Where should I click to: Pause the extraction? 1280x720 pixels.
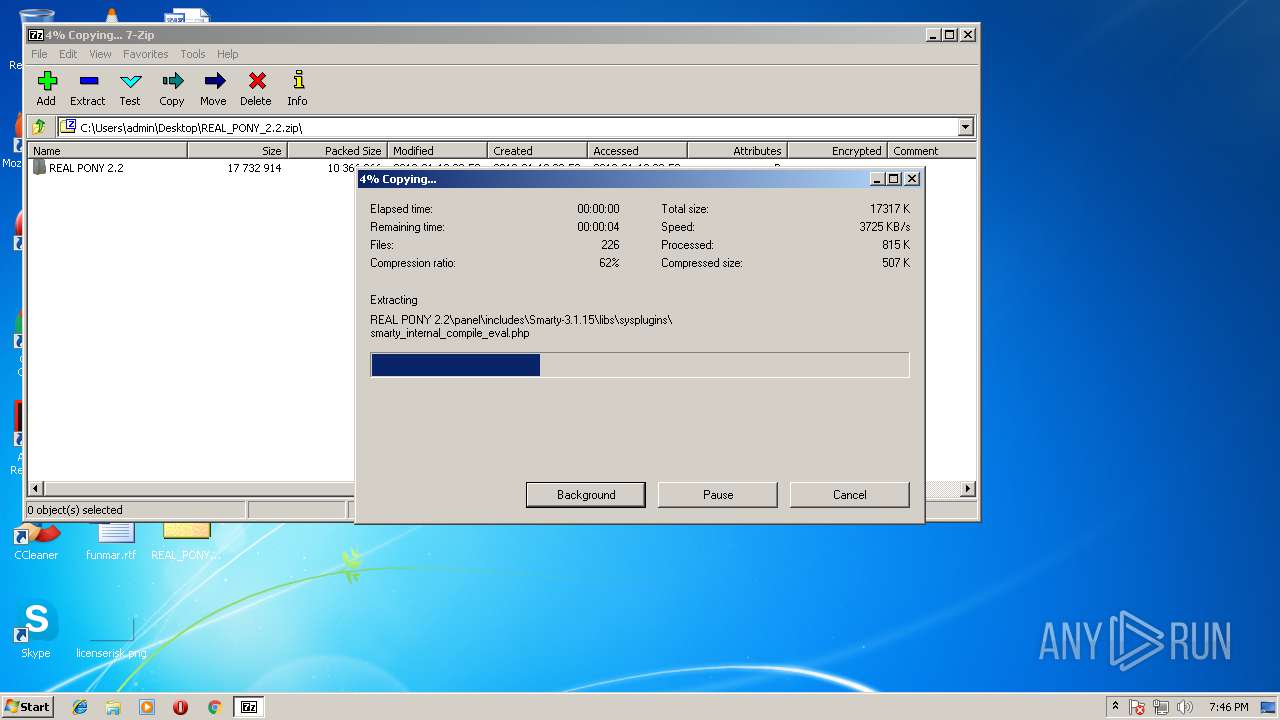pyautogui.click(x=718, y=495)
